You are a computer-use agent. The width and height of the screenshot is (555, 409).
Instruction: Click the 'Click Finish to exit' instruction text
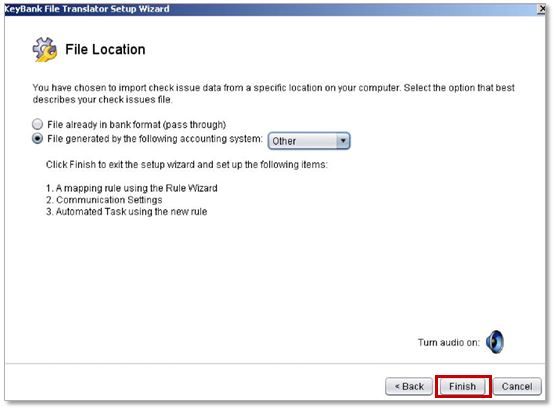click(x=187, y=165)
